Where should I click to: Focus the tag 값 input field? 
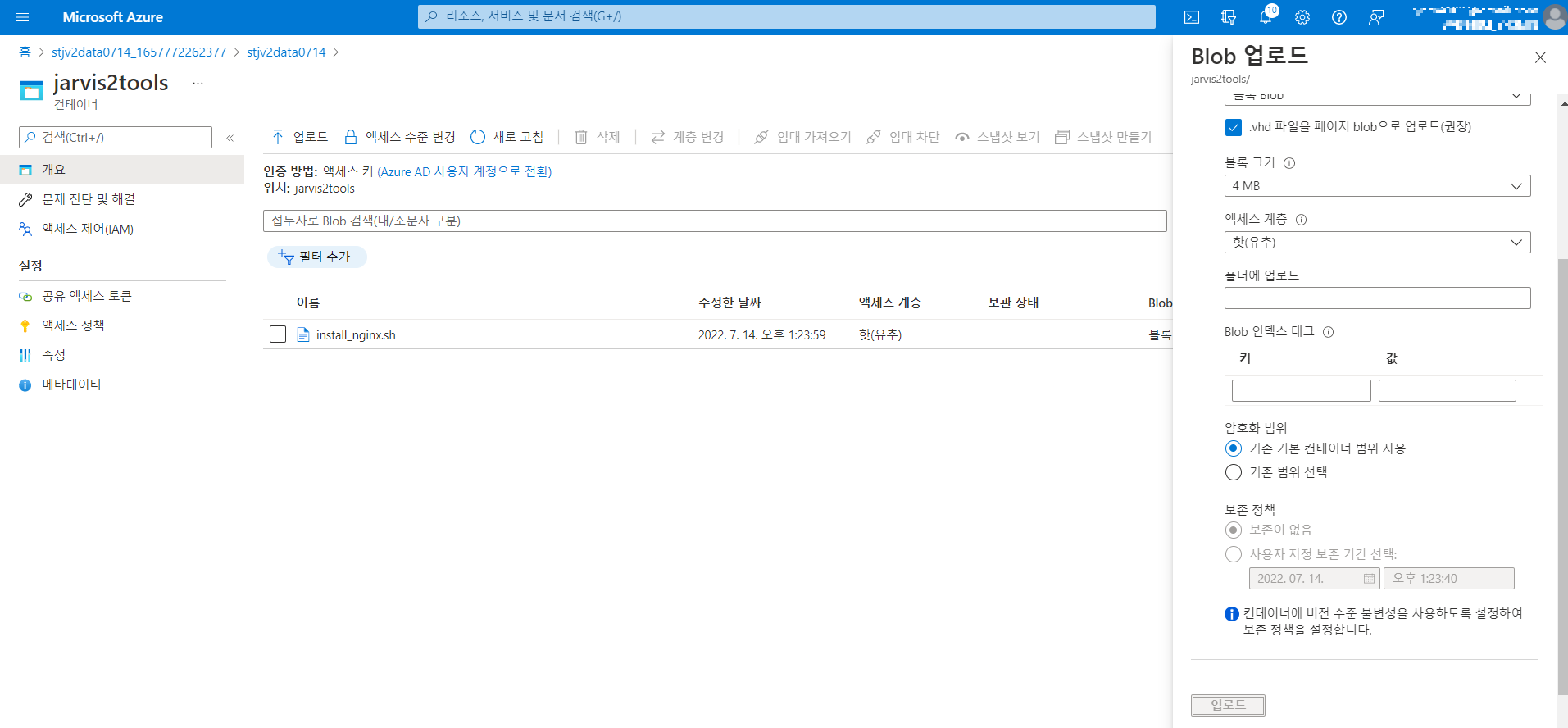[x=1447, y=391]
